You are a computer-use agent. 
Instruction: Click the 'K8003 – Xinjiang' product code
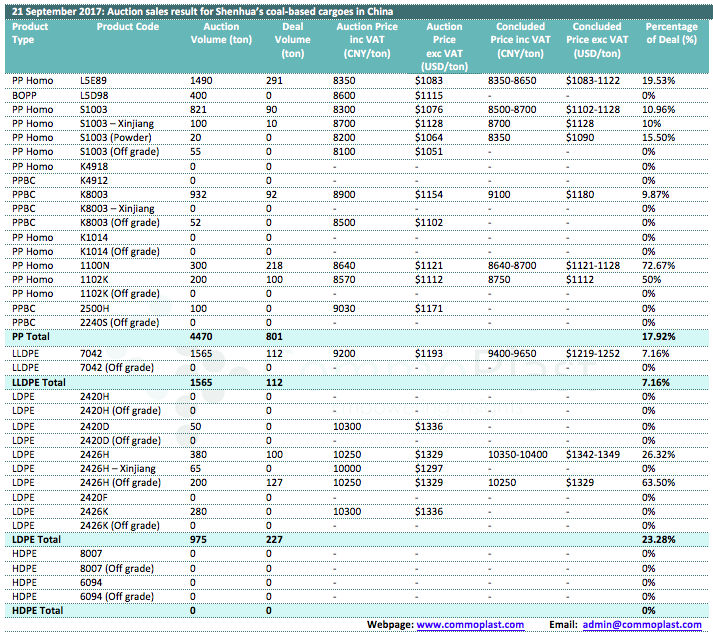point(117,209)
